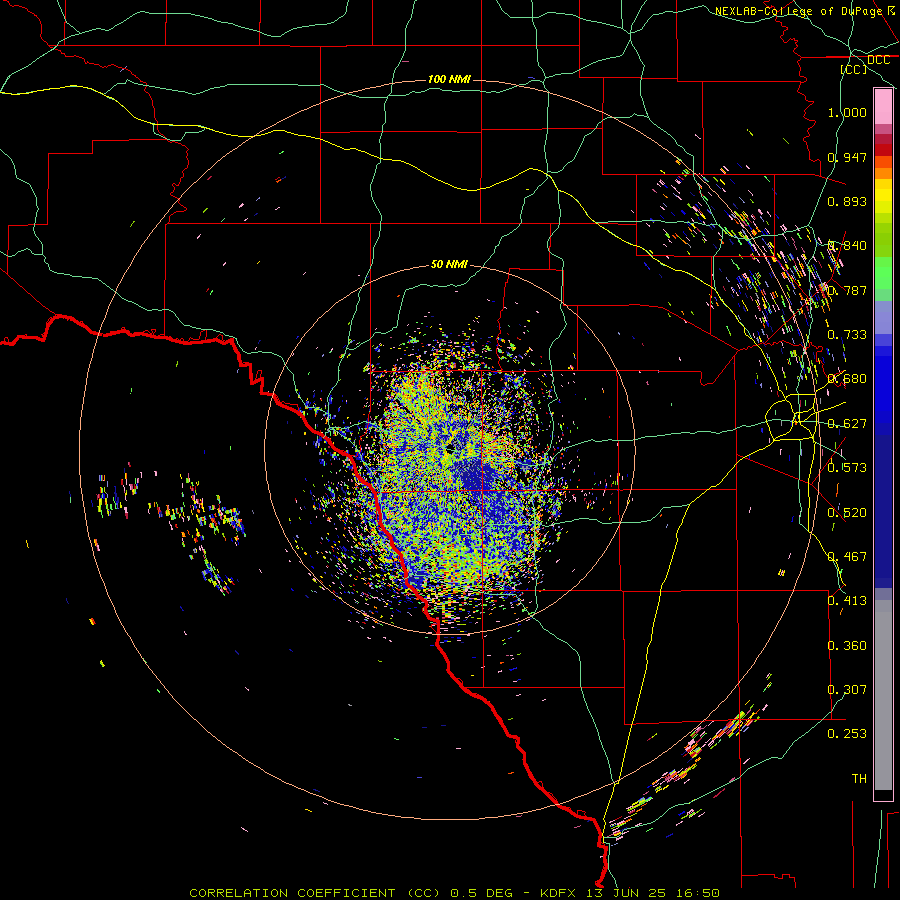Click the '0.840' scale value
900x900 pixels.
pyautogui.click(x=847, y=246)
